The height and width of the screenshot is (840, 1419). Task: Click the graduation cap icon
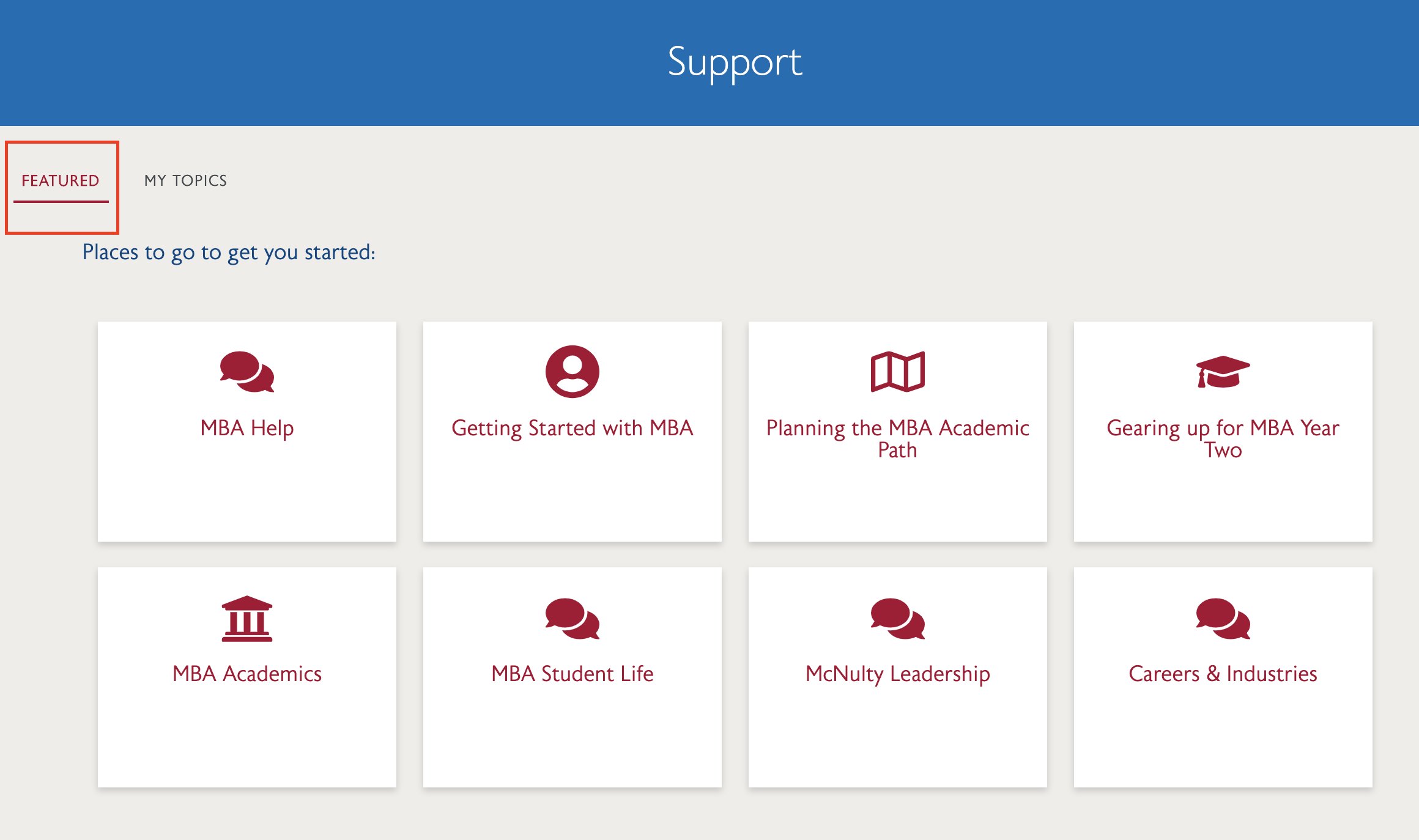click(x=1223, y=372)
